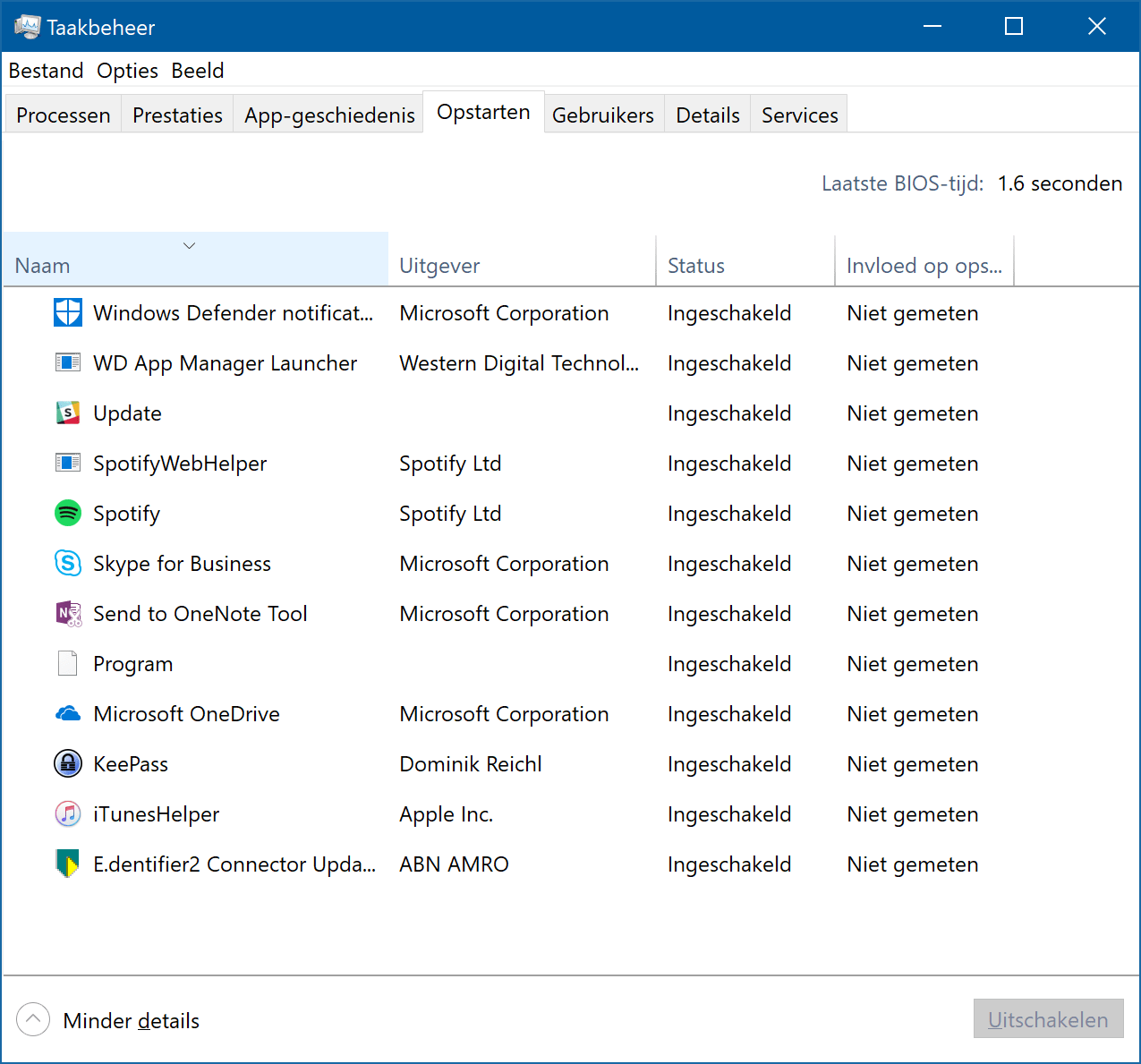Screen dimensions: 1141x1064
Task: Close the Taakbeheer window
Action: click(x=1097, y=26)
